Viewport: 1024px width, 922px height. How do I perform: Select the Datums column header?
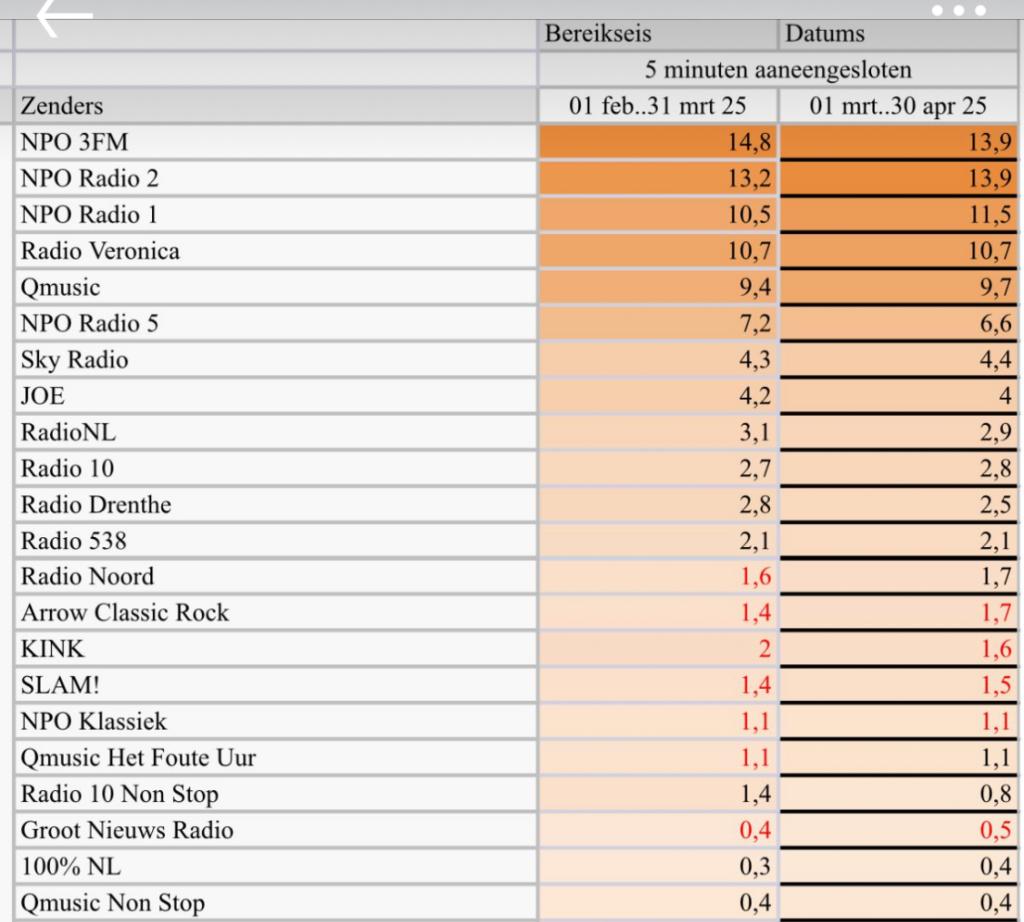pos(898,34)
